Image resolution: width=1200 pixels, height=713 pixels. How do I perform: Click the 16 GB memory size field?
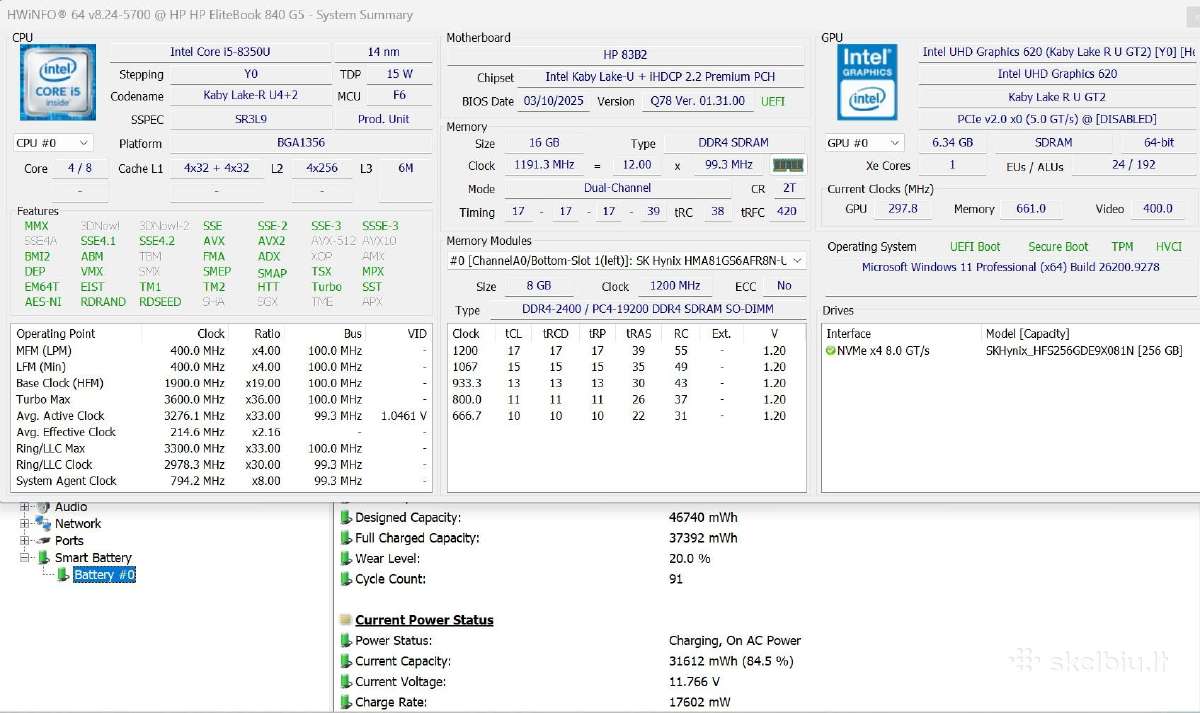[544, 143]
